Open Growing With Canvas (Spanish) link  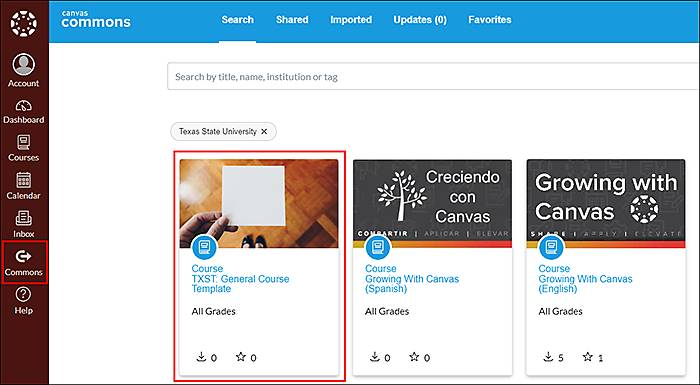coord(412,284)
